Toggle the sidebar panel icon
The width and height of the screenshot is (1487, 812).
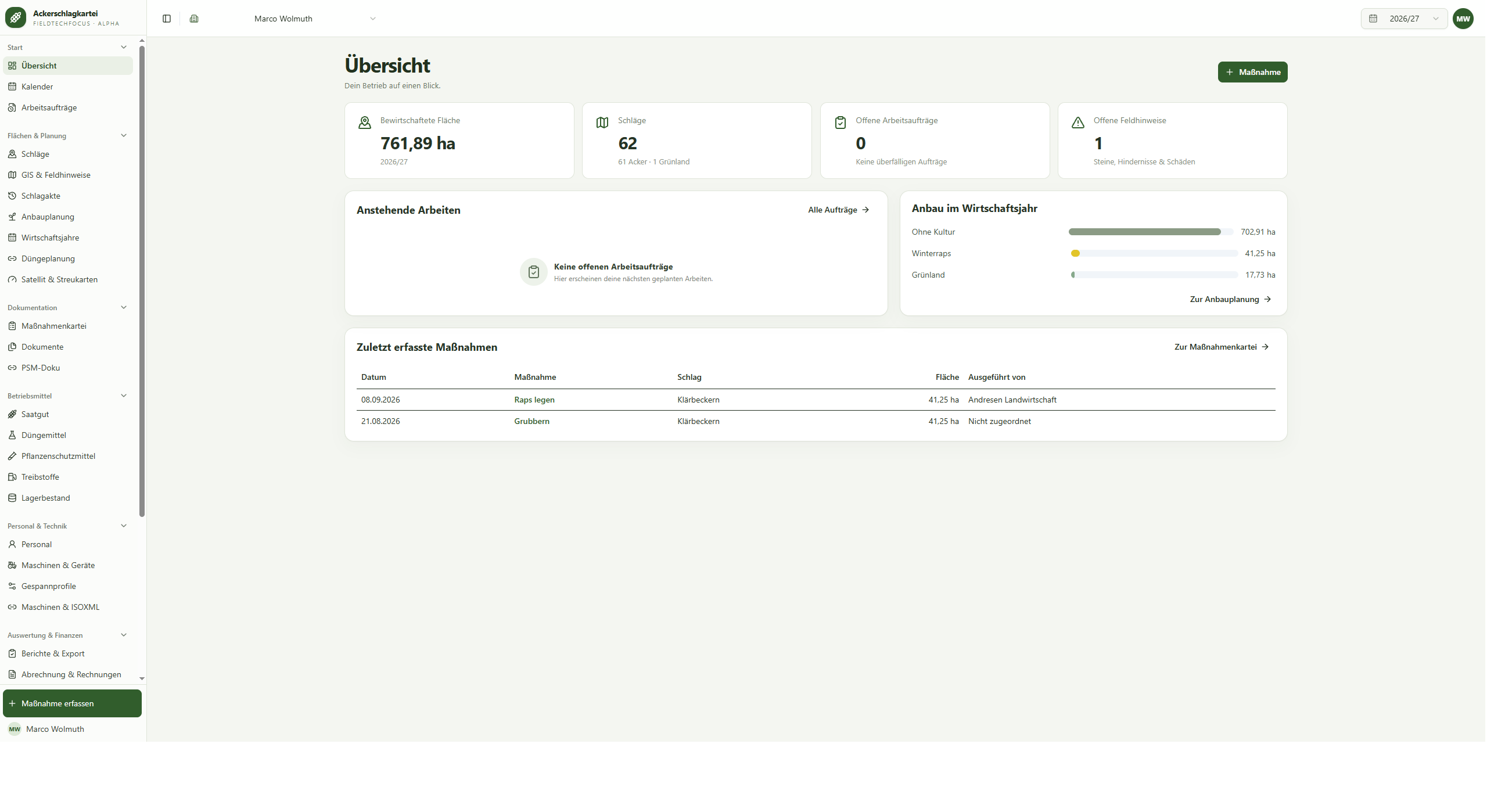[x=167, y=19]
